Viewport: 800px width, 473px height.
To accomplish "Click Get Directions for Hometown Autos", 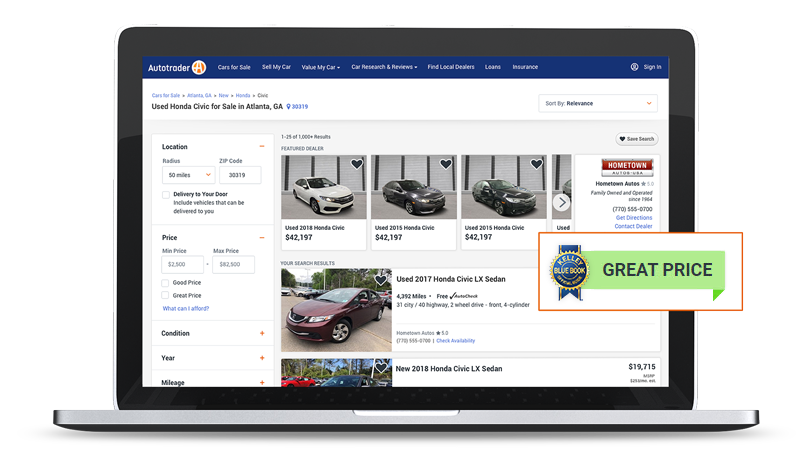I will pyautogui.click(x=634, y=218).
